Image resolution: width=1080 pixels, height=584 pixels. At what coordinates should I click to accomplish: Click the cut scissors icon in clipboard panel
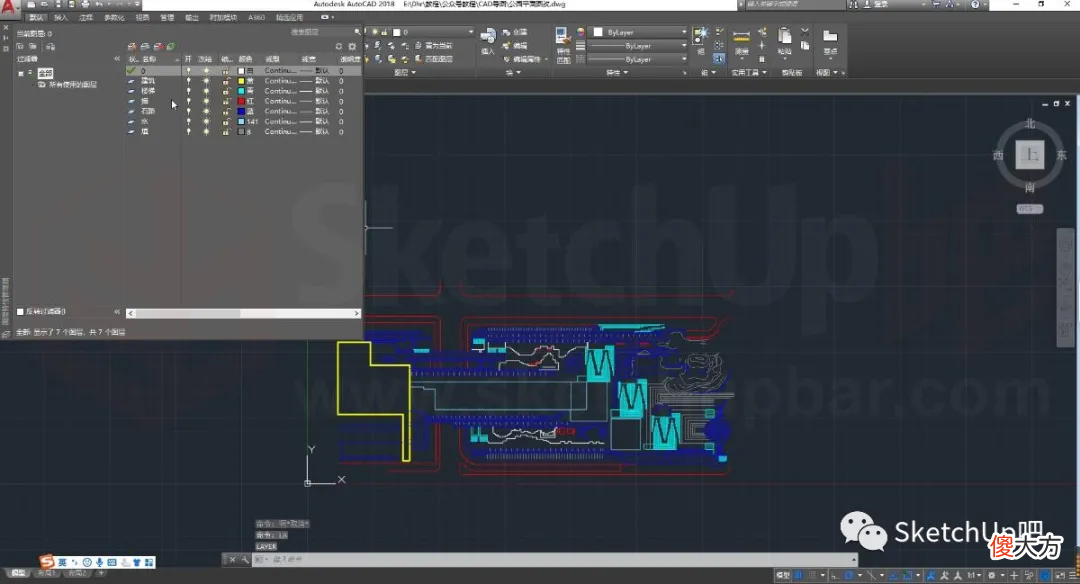click(x=804, y=32)
